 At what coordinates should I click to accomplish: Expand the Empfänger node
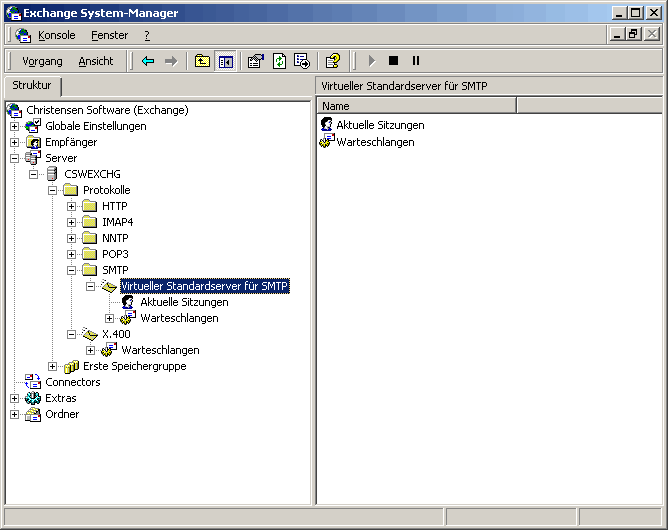tap(14, 142)
